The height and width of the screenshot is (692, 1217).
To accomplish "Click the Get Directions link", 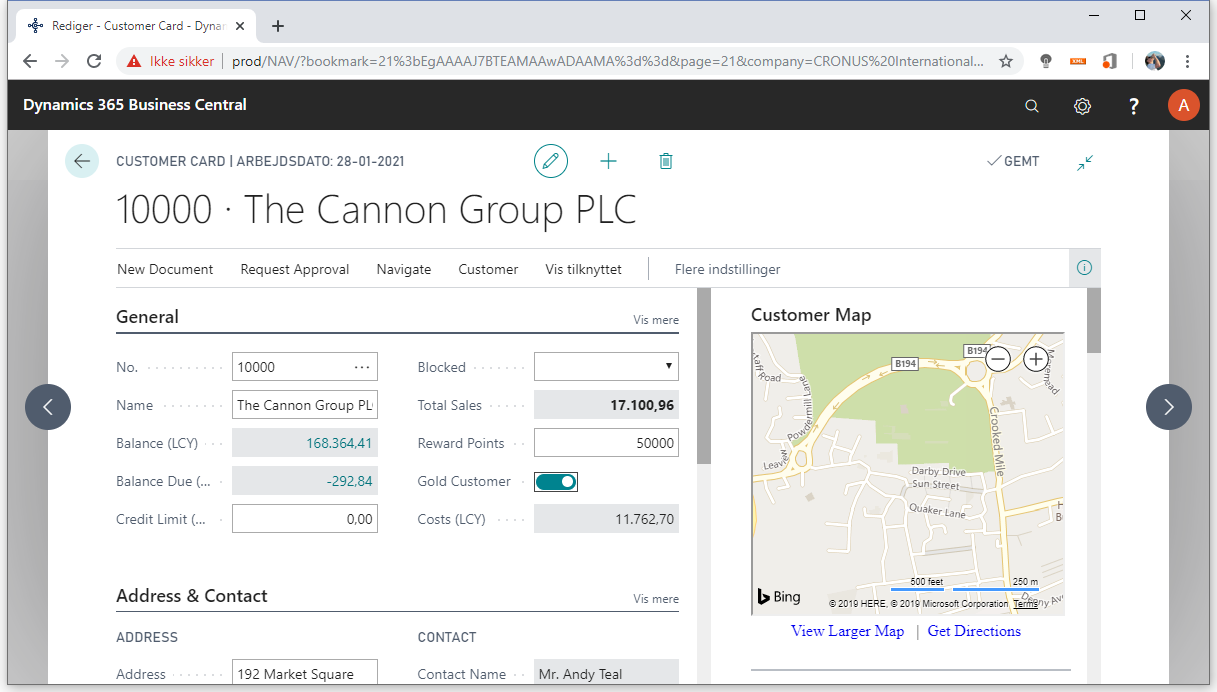I will pyautogui.click(x=974, y=631).
